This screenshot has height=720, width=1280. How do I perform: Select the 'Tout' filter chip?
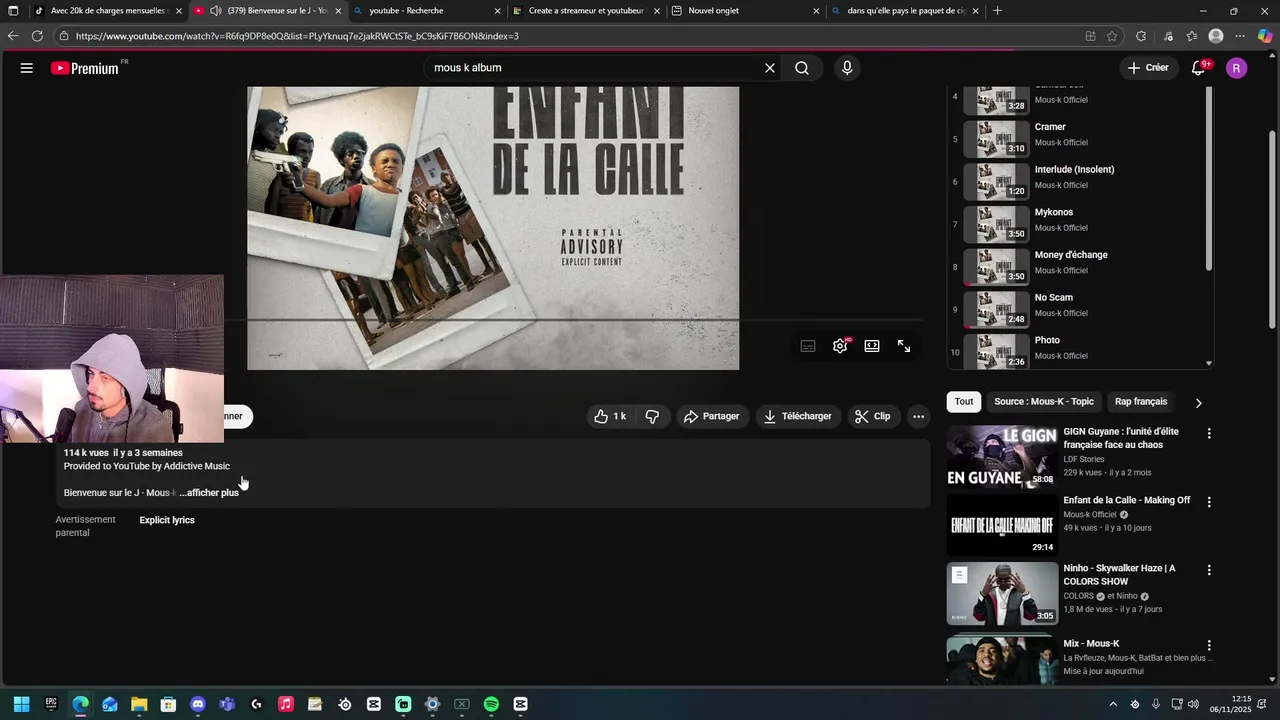tap(964, 402)
